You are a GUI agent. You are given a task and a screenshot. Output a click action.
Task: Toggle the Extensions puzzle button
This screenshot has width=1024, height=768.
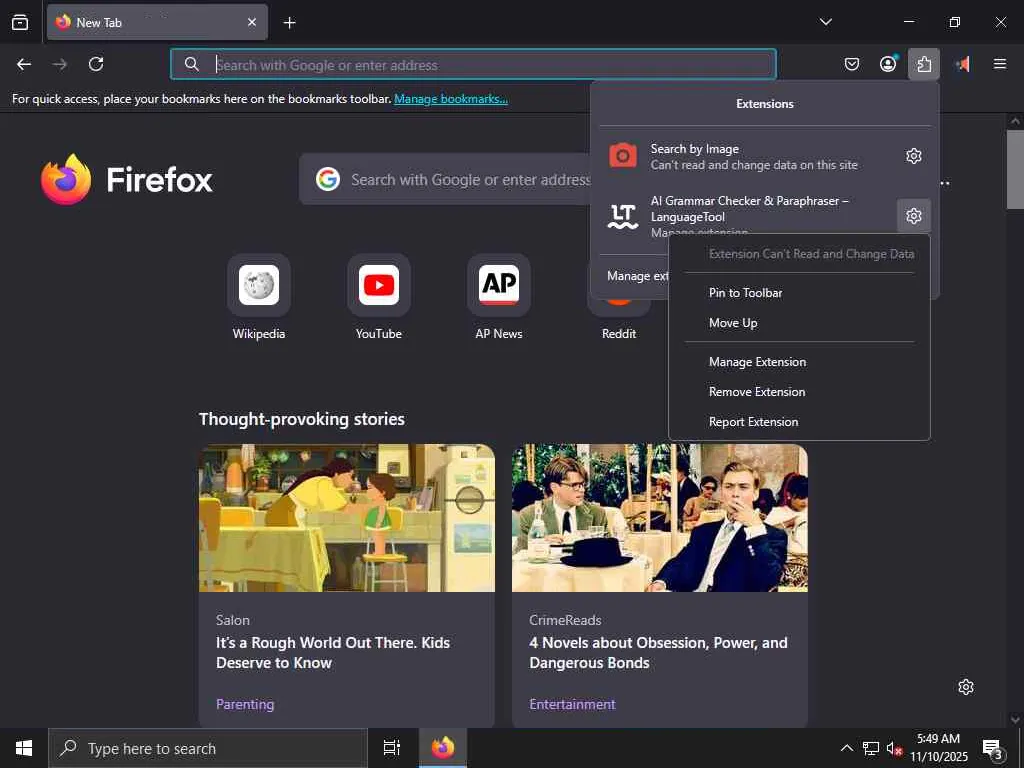click(923, 64)
